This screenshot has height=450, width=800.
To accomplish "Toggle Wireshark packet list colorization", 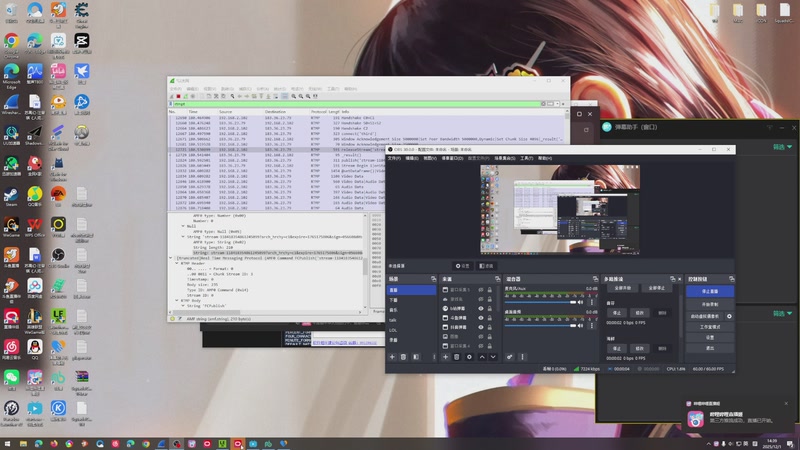I will coord(284,96).
